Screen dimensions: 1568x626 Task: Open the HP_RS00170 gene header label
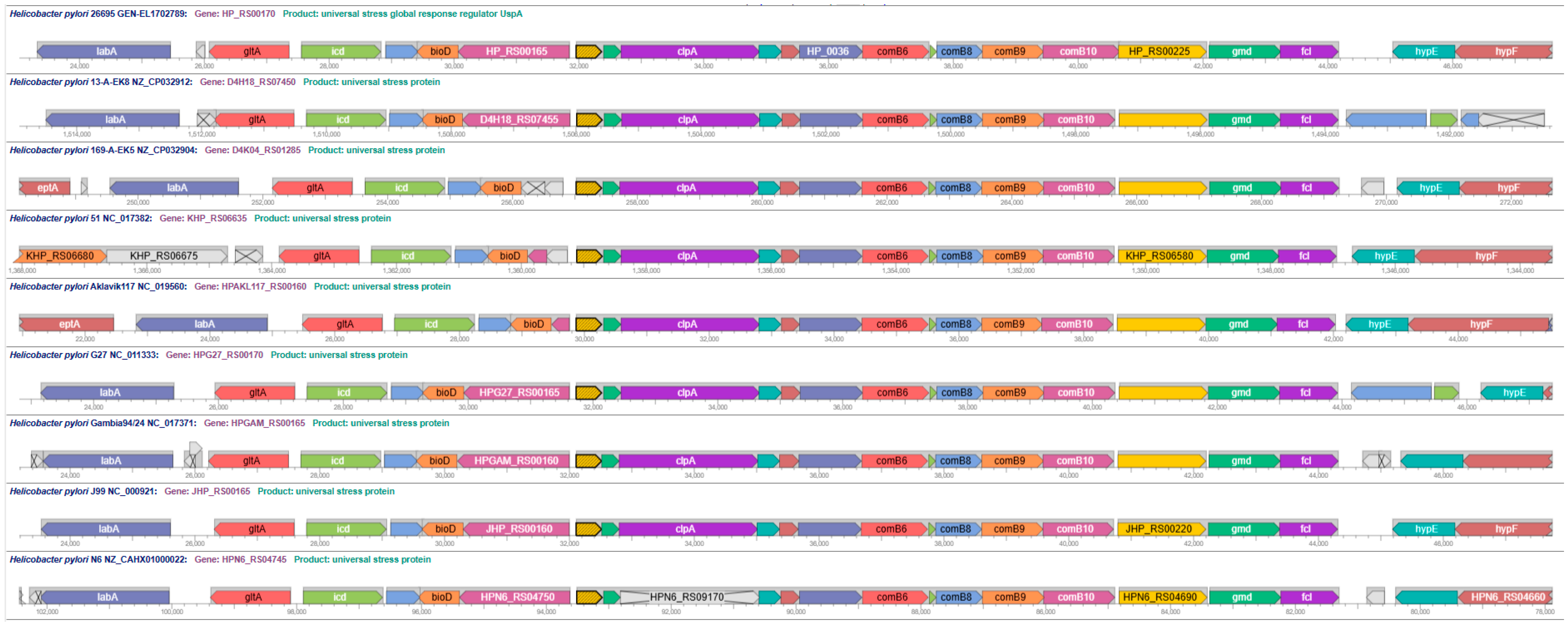point(234,14)
